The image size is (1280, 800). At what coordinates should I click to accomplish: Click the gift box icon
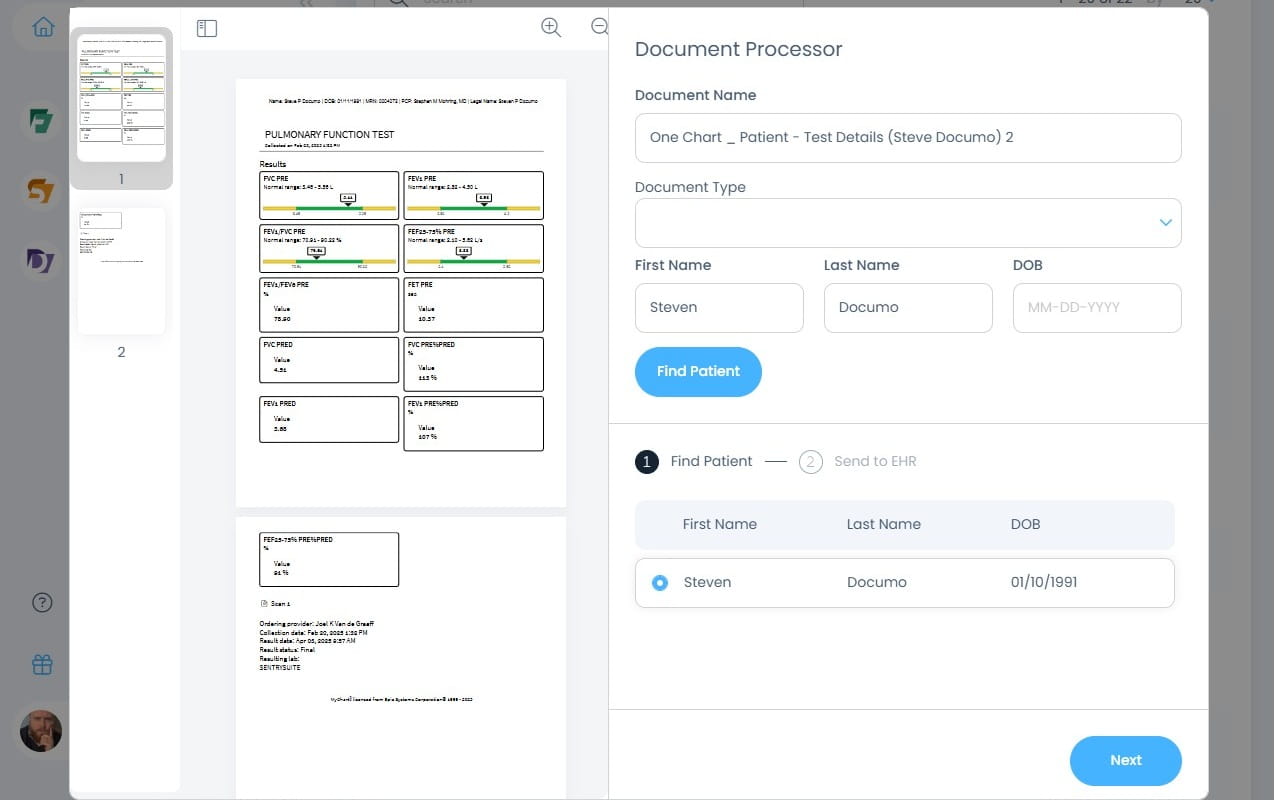pos(42,665)
